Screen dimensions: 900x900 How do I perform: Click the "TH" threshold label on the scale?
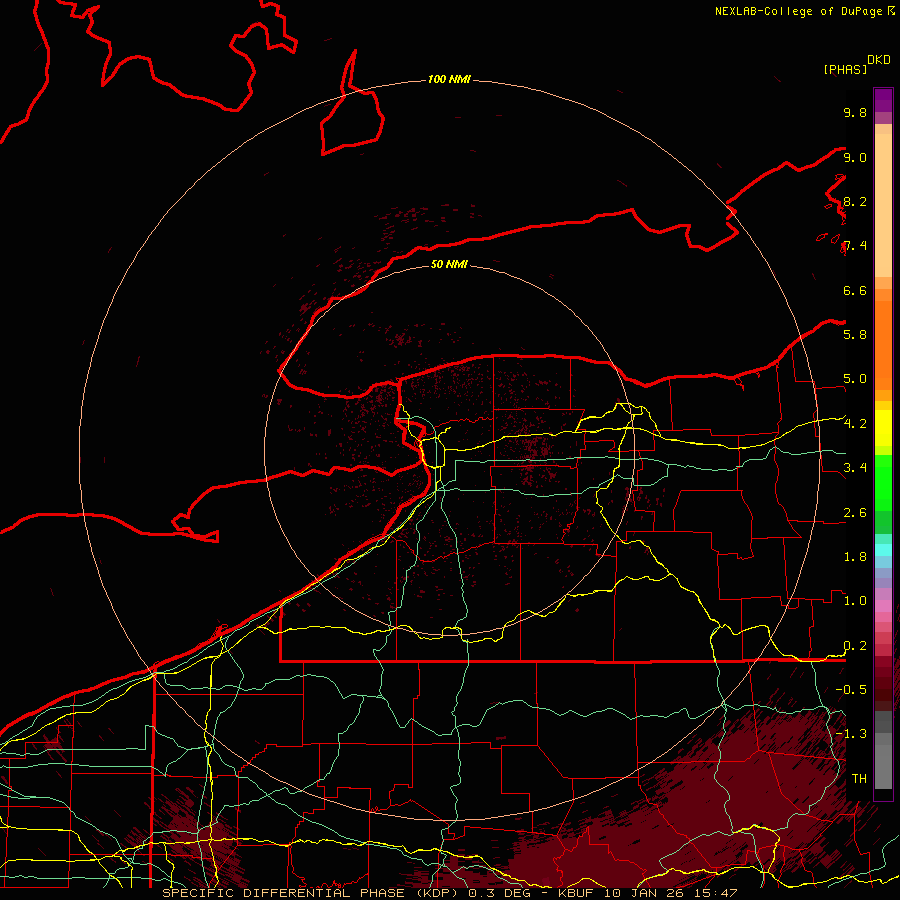pos(859,778)
